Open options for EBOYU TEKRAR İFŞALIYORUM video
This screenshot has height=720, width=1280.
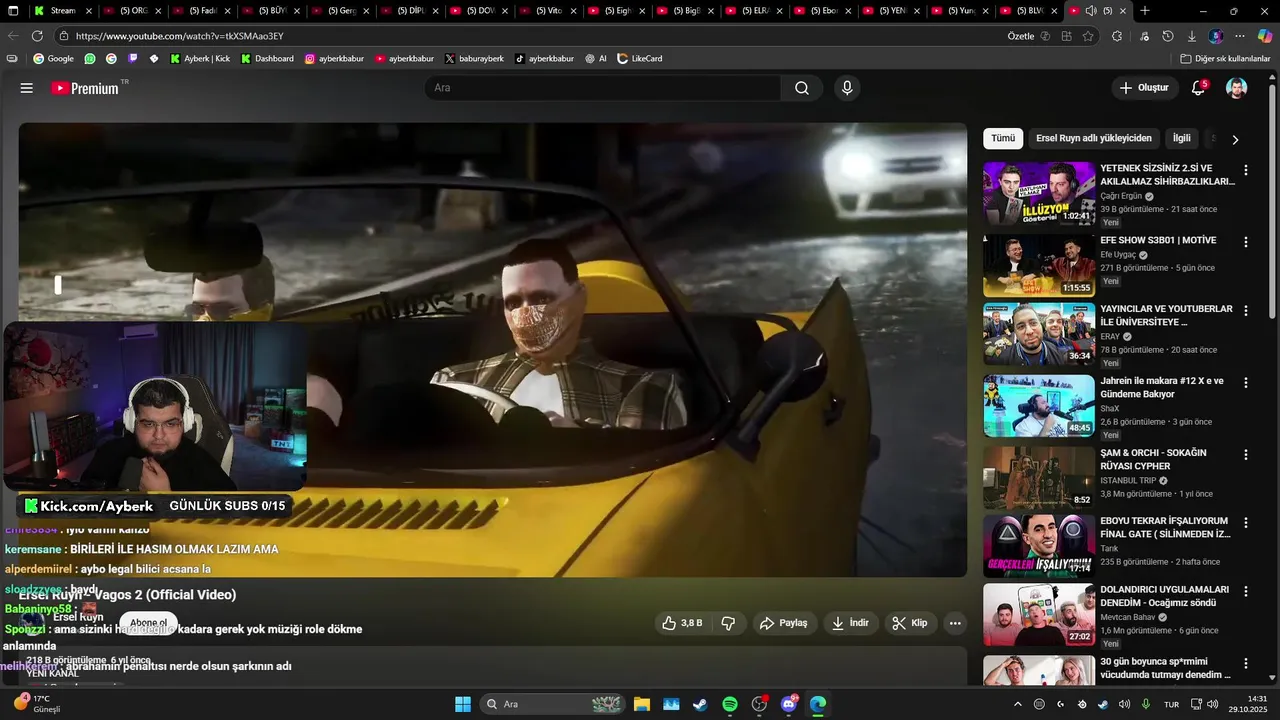pos(1246,523)
